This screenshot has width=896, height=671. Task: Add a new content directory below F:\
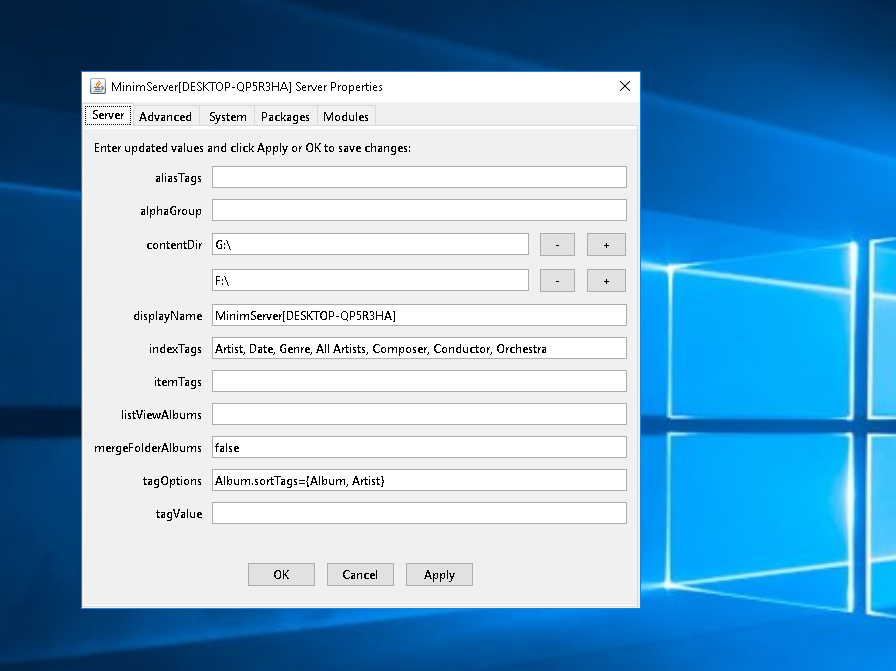click(606, 280)
